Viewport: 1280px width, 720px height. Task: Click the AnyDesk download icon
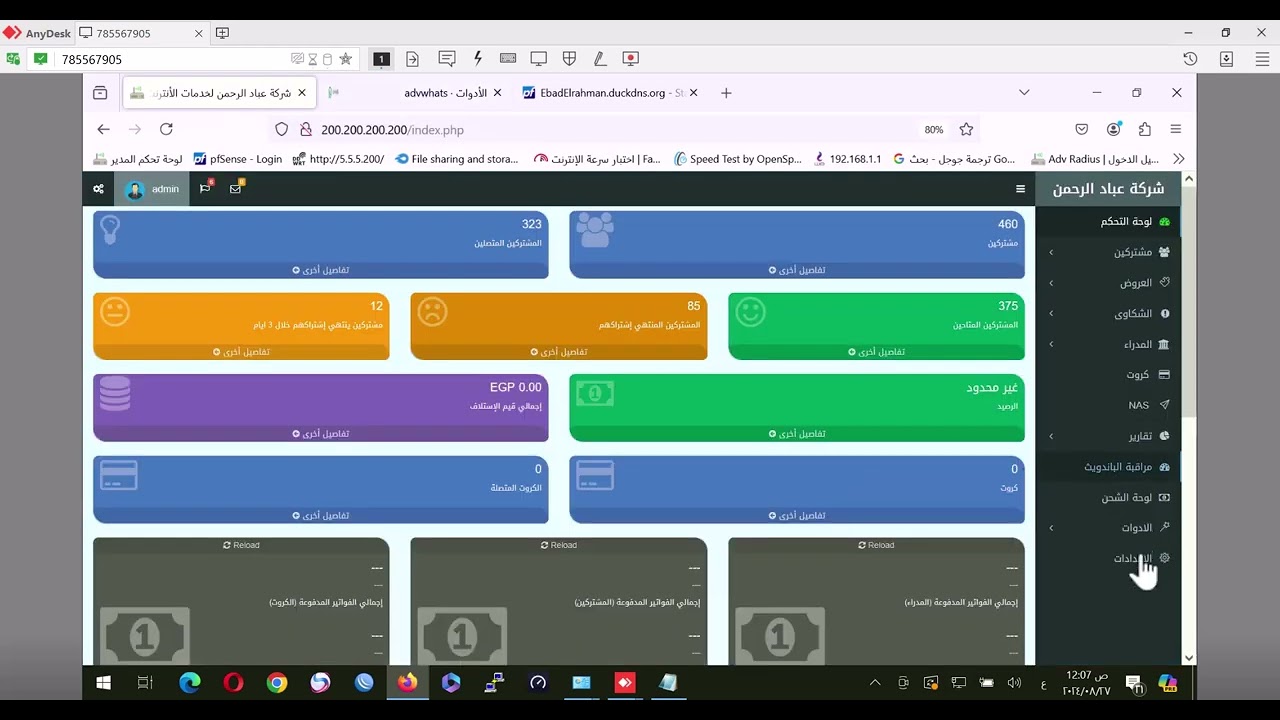point(1227,59)
